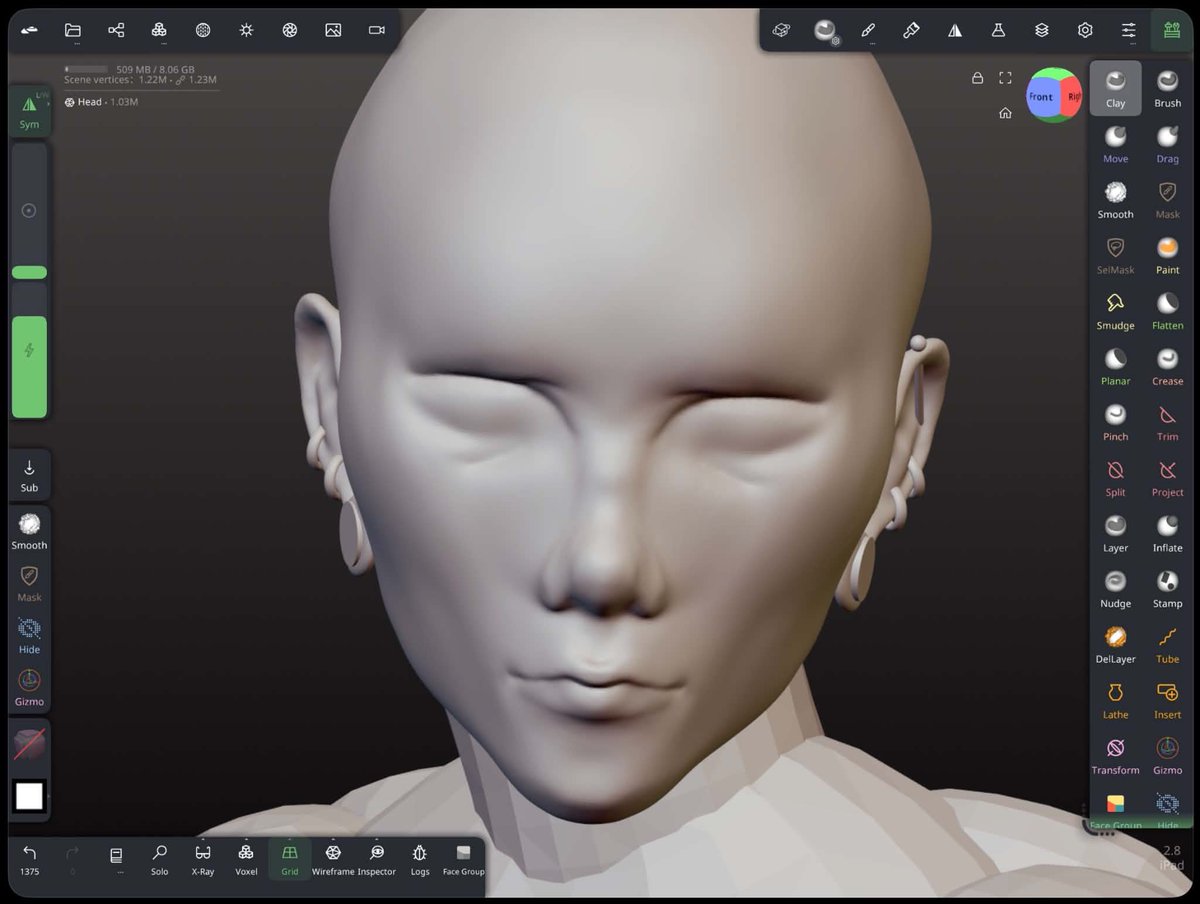1200x904 pixels.
Task: Click the Front face of view cube
Action: click(1042, 97)
